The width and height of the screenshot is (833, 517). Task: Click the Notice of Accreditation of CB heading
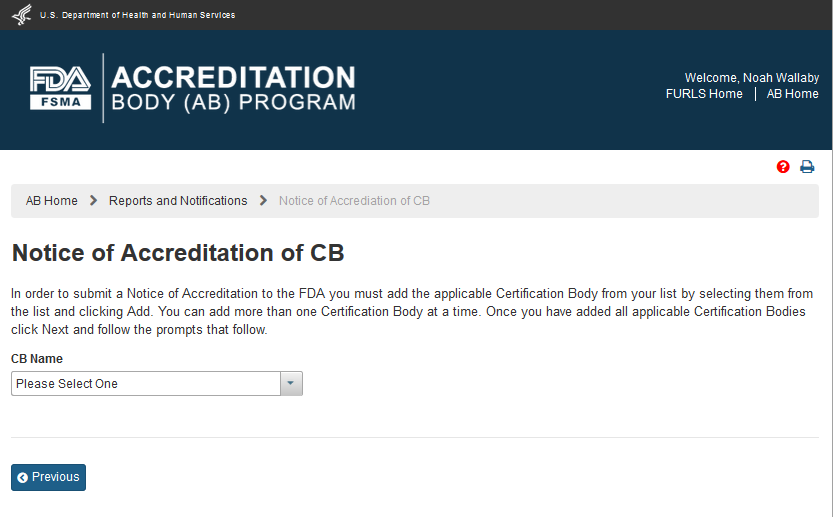tap(178, 253)
